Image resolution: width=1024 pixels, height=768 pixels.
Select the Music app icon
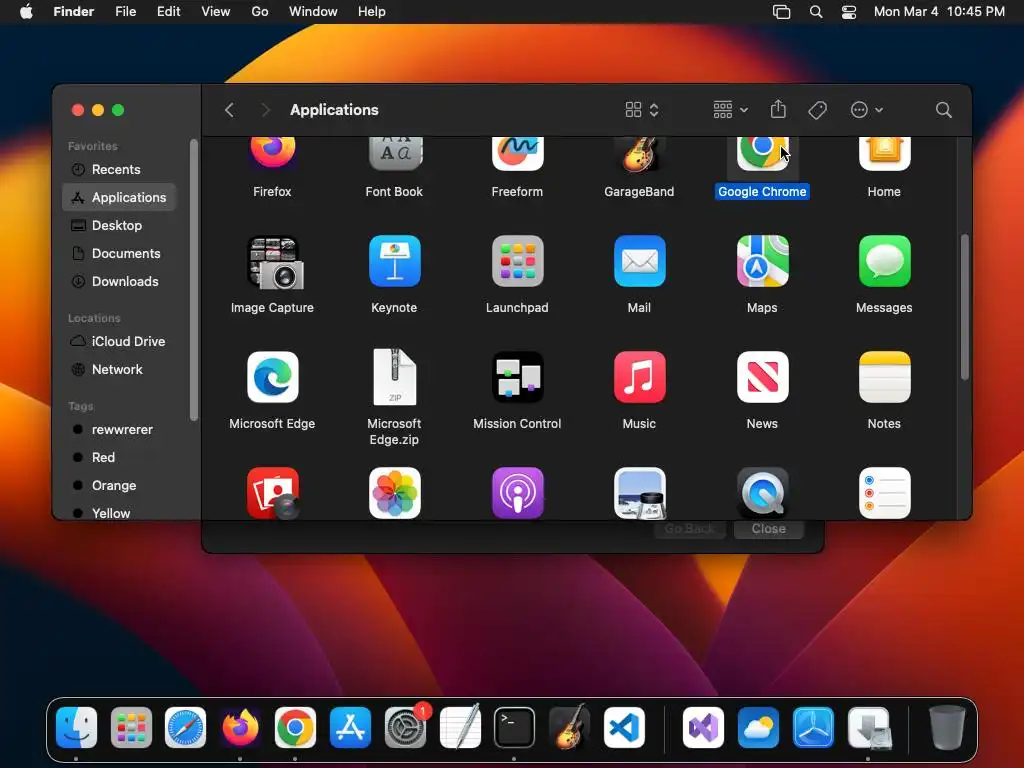pos(639,377)
